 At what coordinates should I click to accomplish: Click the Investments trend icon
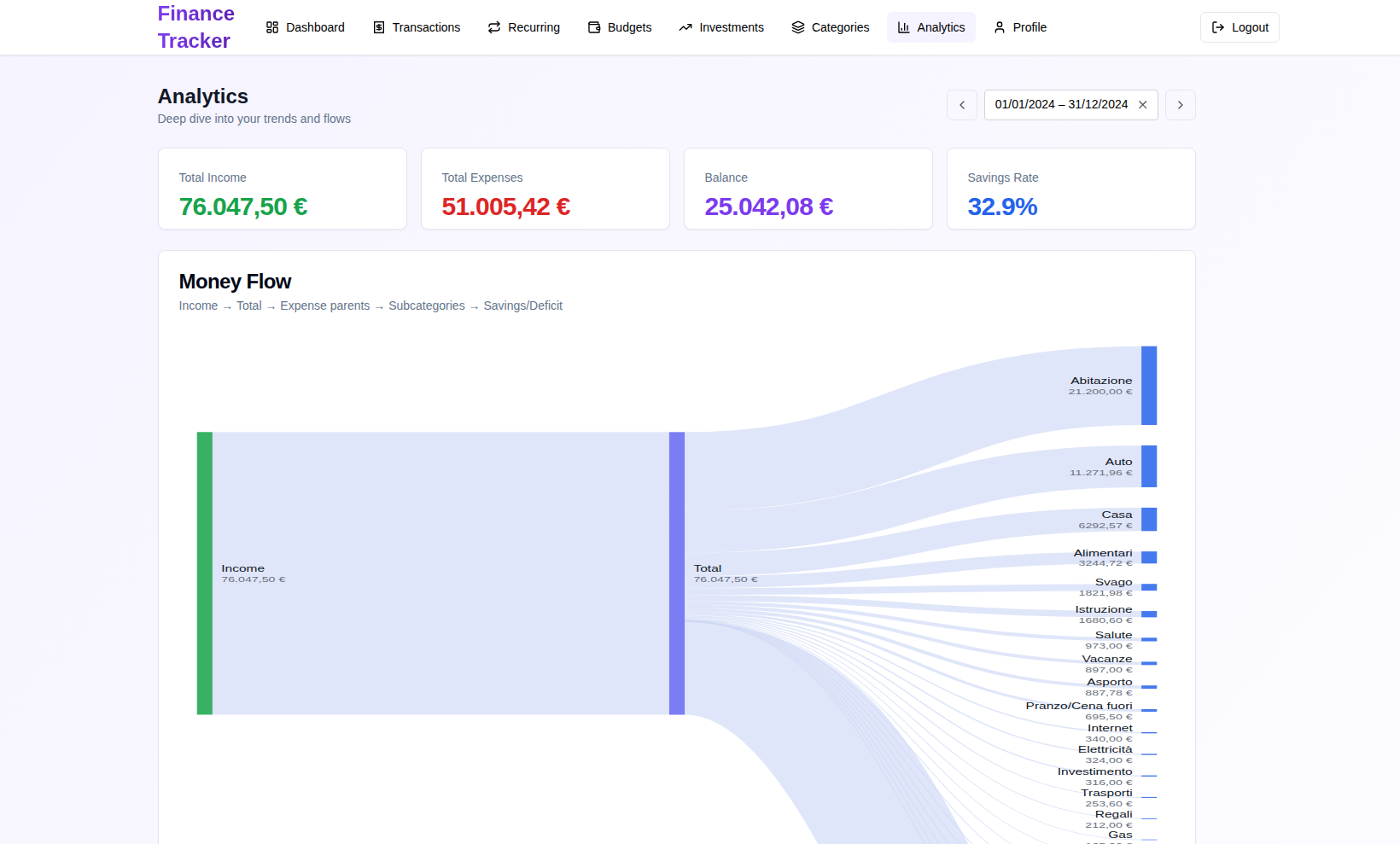click(685, 27)
